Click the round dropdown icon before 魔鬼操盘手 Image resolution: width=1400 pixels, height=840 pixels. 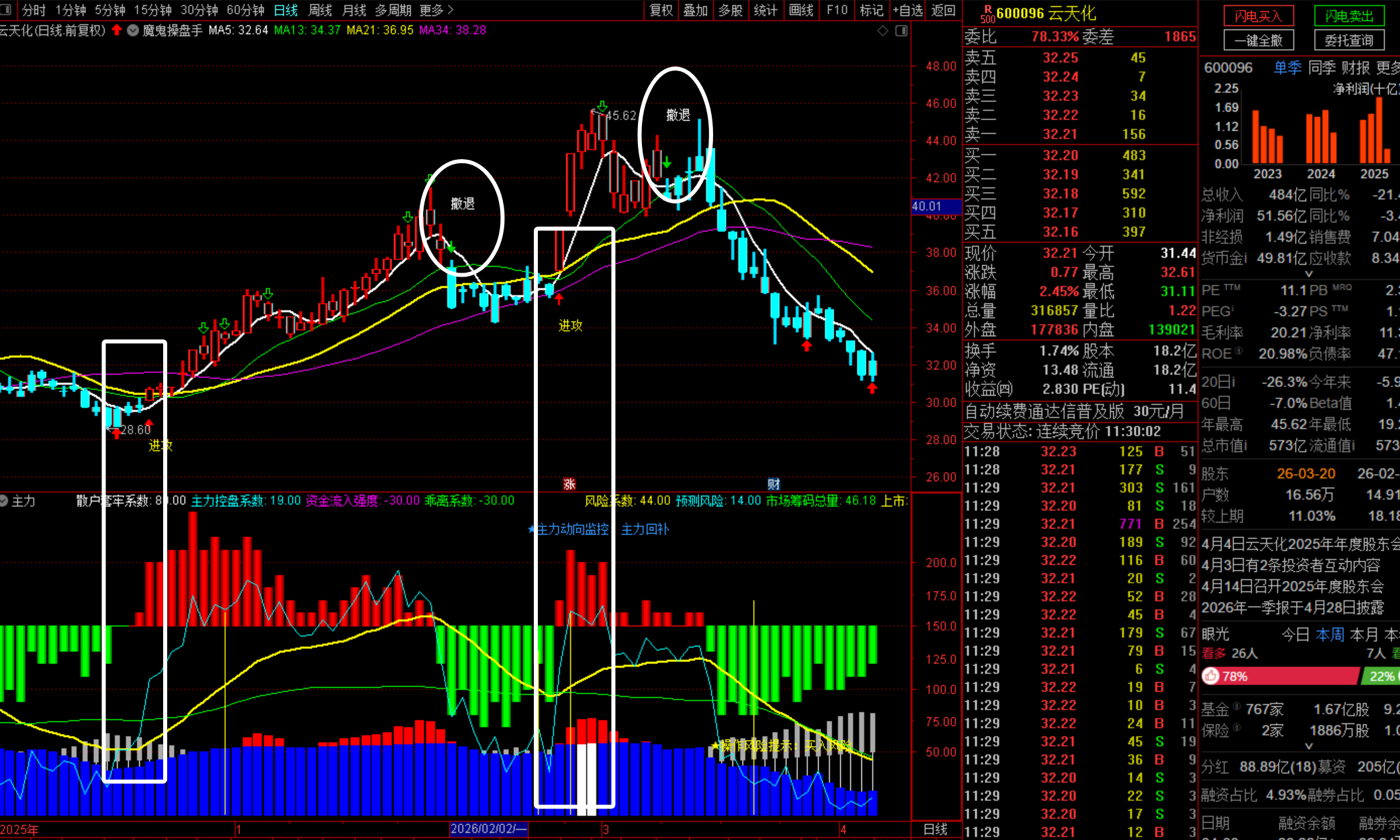click(133, 30)
